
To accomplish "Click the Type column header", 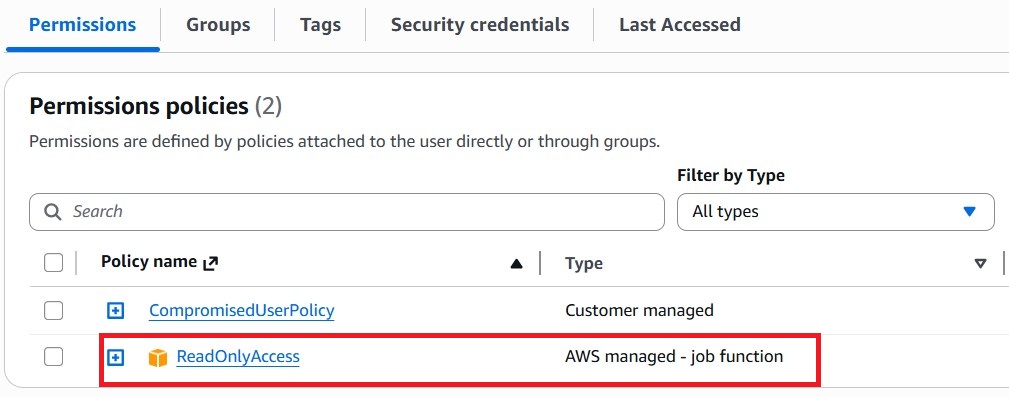I will point(584,263).
